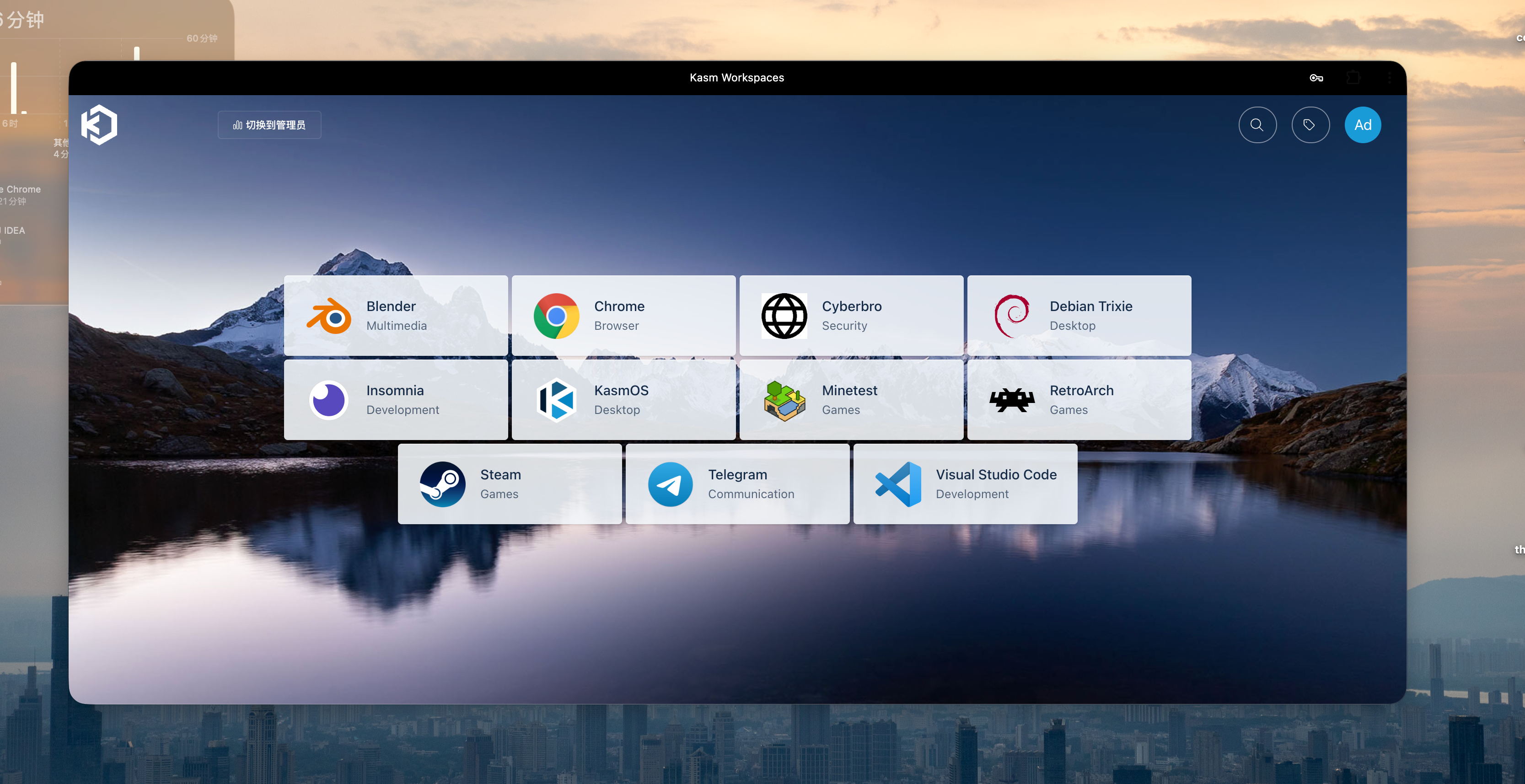Launch the Chrome Browser workspace
Screen dimensions: 1525x784
(x=623, y=316)
